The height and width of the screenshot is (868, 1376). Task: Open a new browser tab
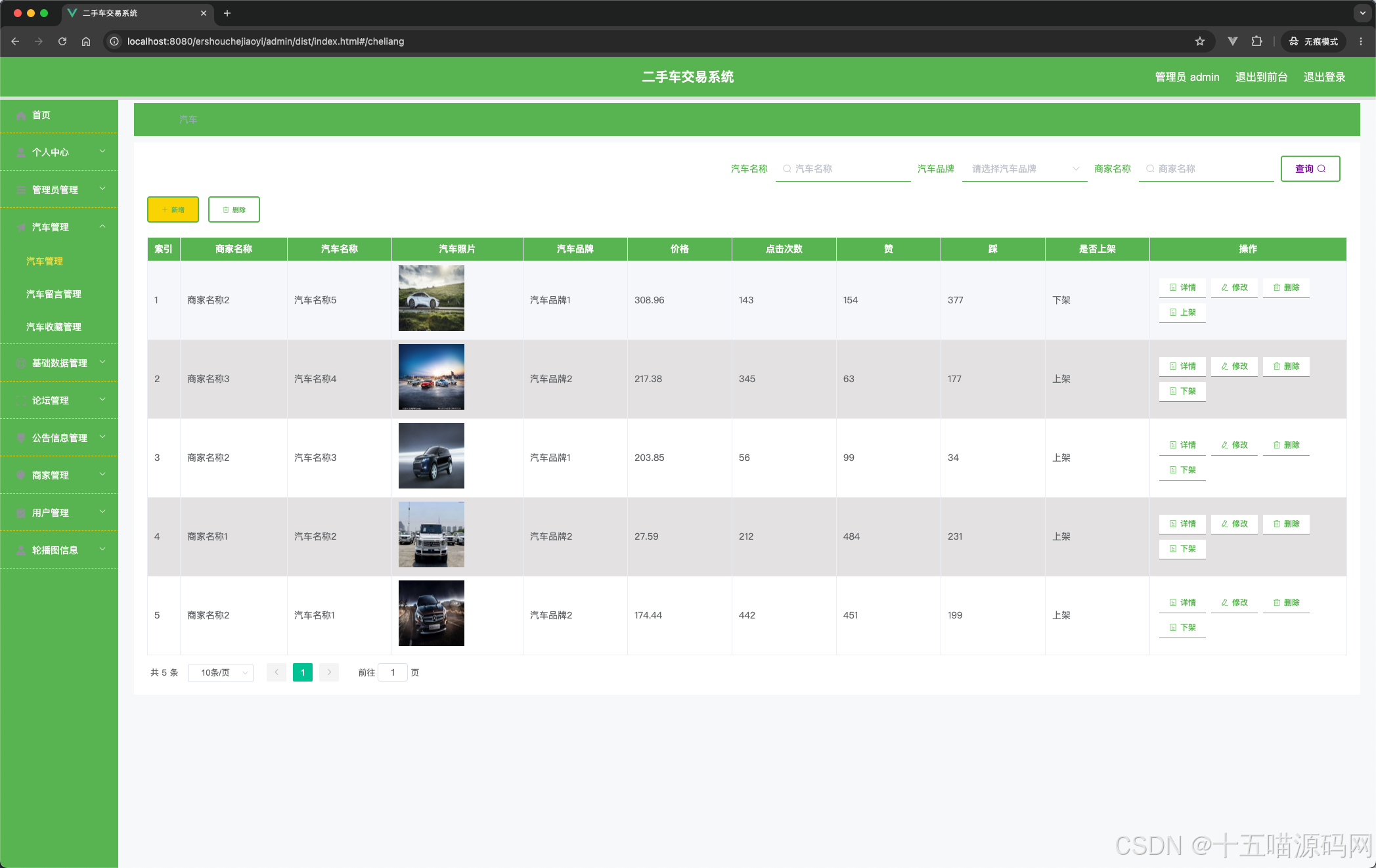coord(227,13)
